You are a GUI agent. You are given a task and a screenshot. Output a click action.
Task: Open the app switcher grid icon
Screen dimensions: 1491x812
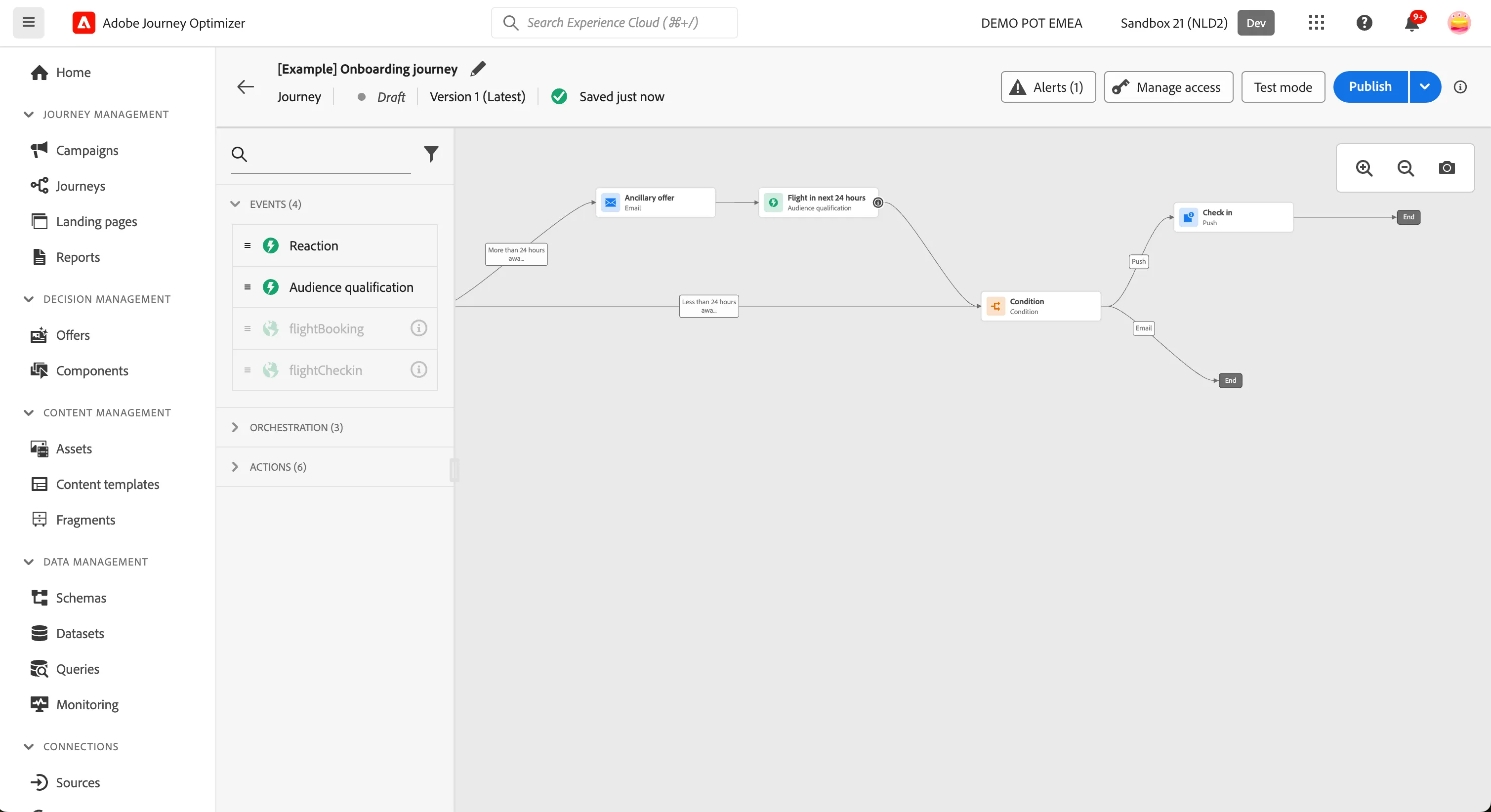point(1316,23)
